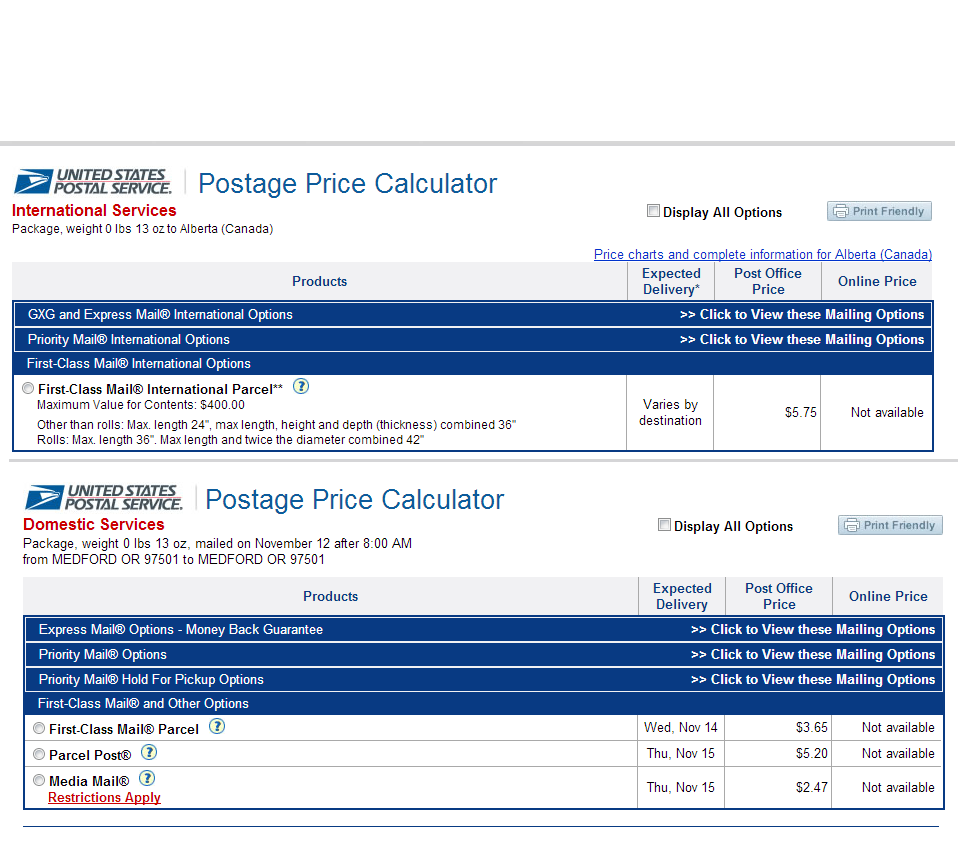Open help icon for First-Class Mail Parcel
Viewport: 958px width, 866px height.
pos(217,726)
